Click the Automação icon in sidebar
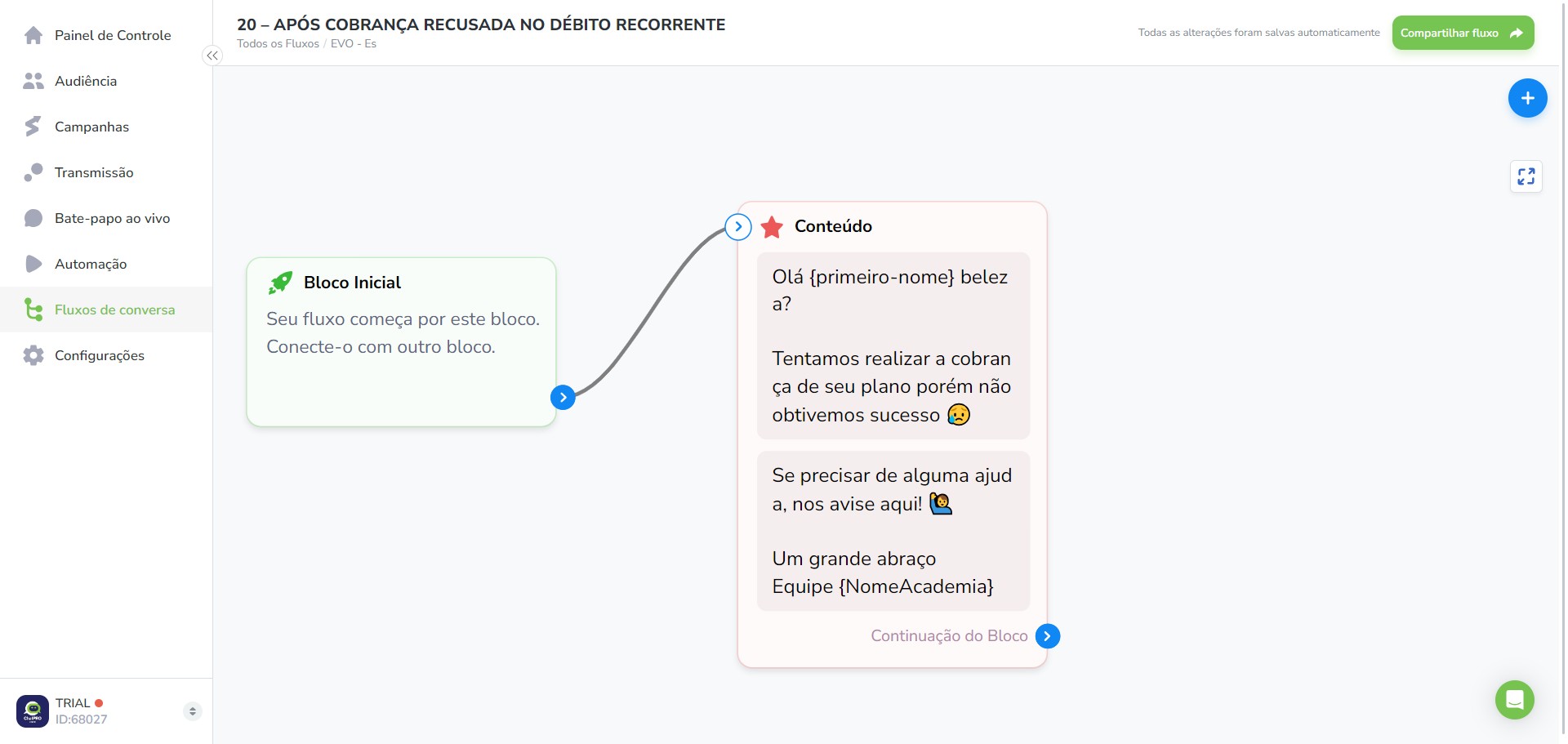This screenshot has width=1568, height=744. (x=33, y=264)
